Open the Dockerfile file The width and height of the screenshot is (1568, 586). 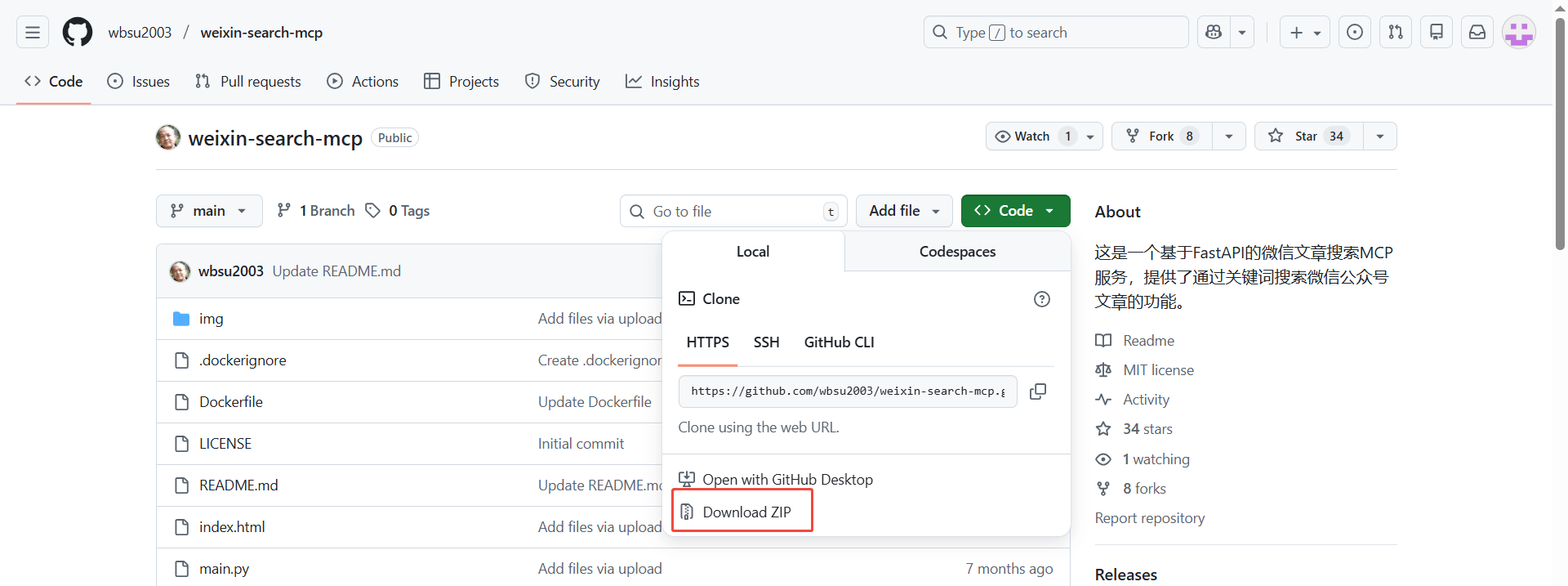231,402
